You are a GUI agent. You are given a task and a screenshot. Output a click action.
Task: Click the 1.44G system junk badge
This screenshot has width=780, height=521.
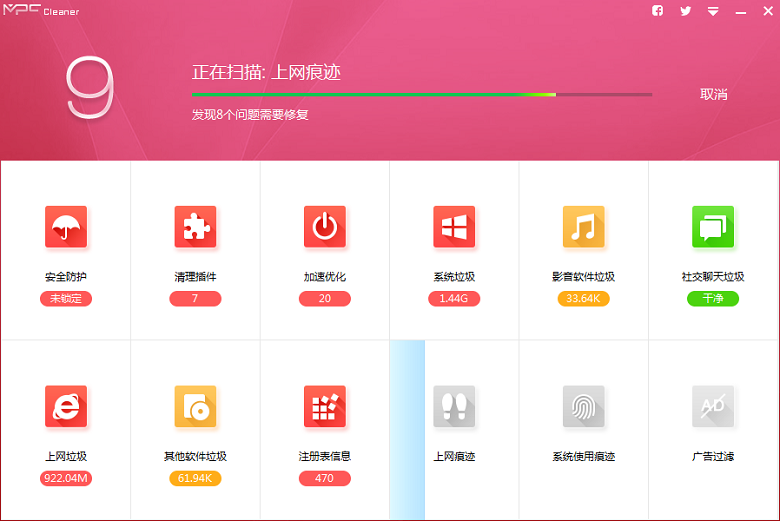click(x=454, y=299)
